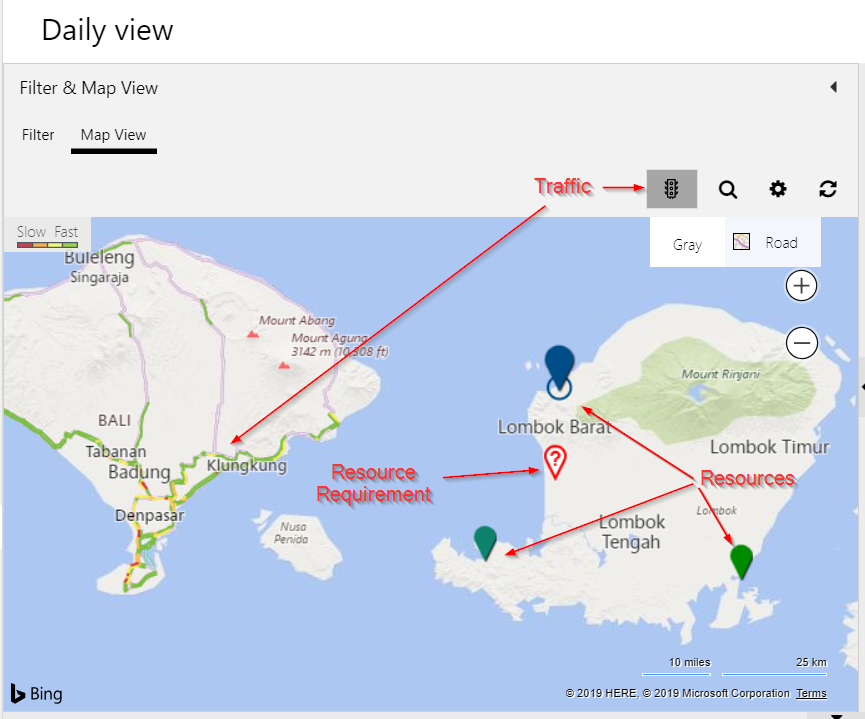Click the Road map style thumbnail icon
This screenshot has width=865, height=719.
pyautogui.click(x=741, y=242)
